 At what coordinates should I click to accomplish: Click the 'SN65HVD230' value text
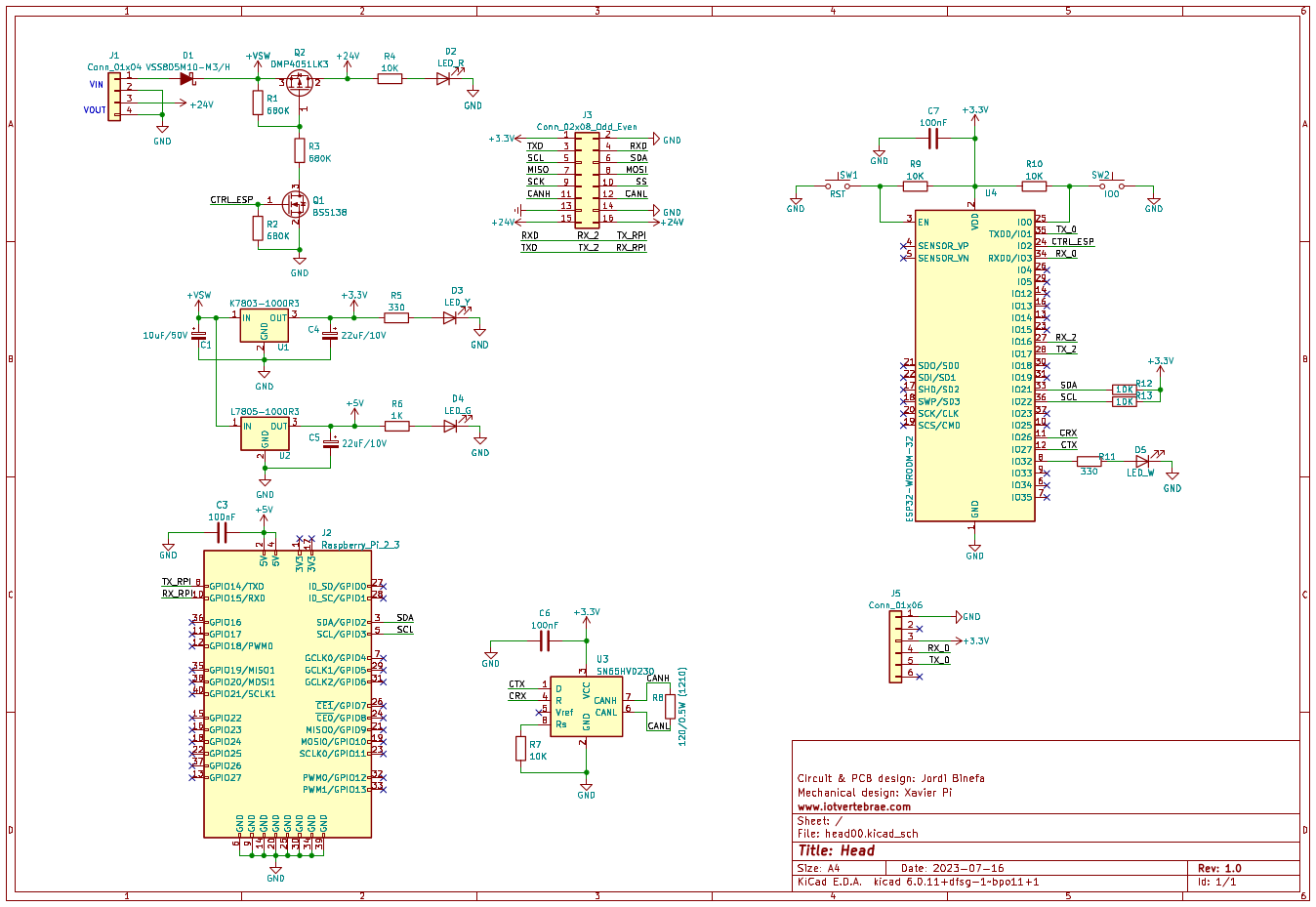pyautogui.click(x=626, y=672)
